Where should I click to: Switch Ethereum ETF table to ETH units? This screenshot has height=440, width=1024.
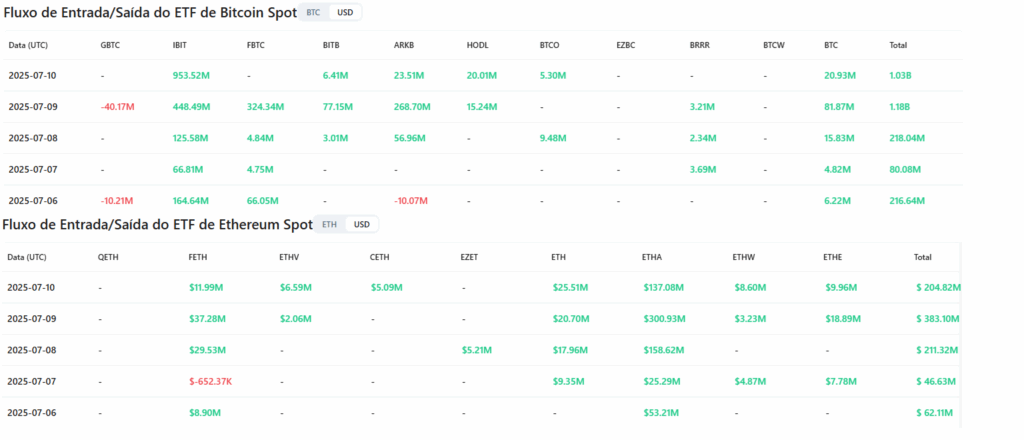coord(330,225)
